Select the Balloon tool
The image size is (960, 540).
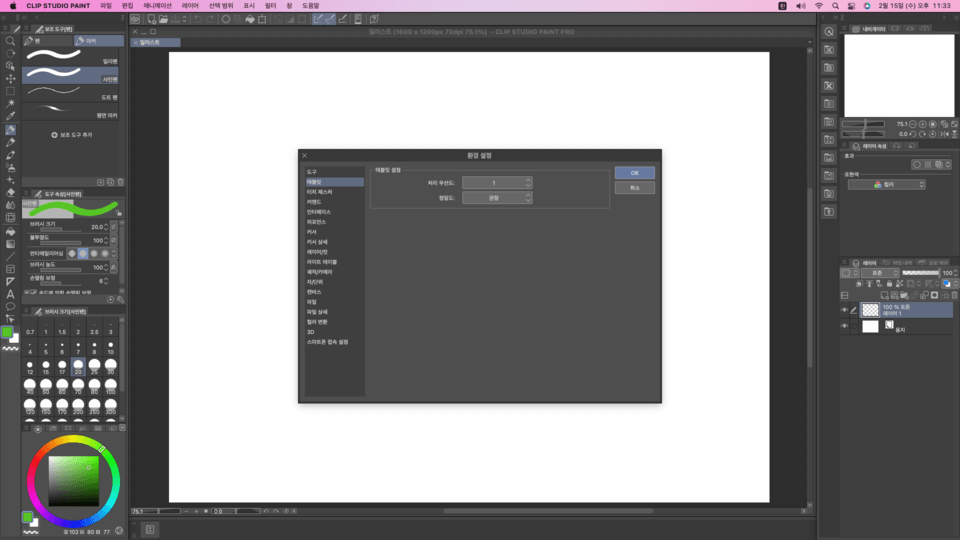coord(10,306)
